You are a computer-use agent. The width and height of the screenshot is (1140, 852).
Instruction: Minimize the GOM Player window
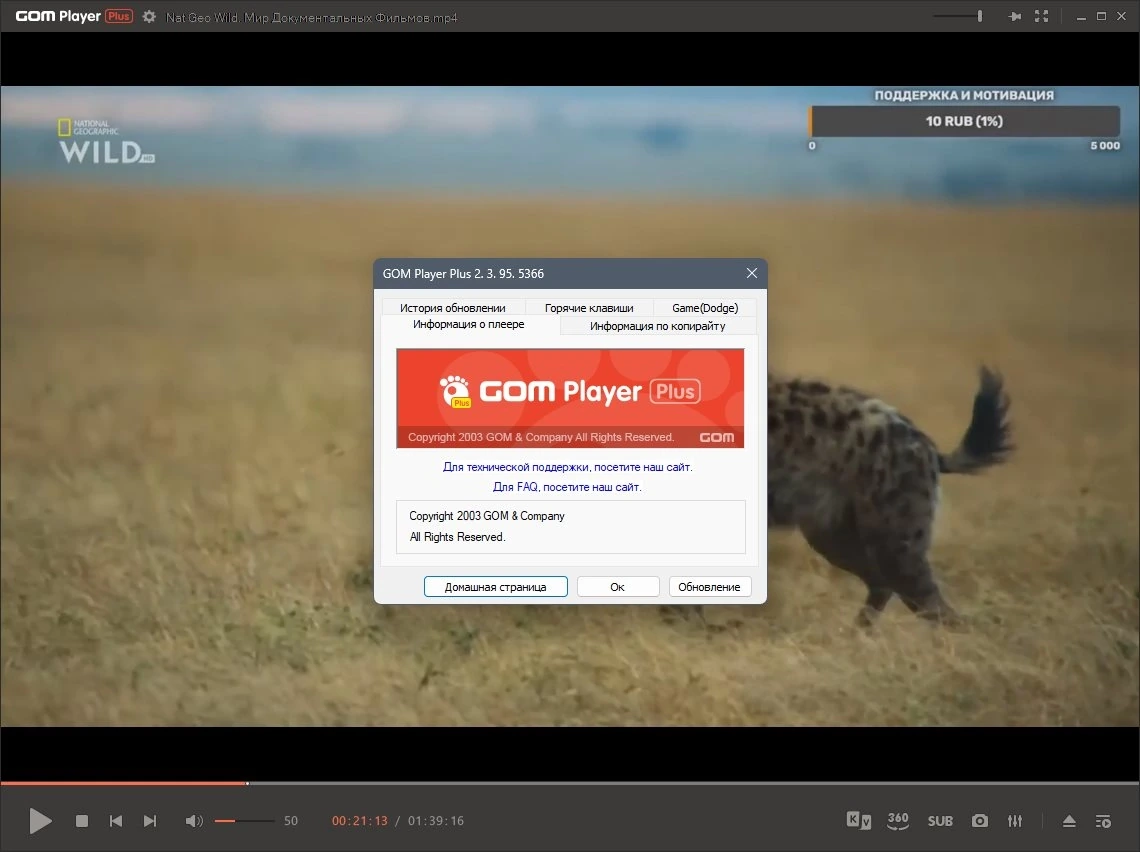coord(1081,16)
